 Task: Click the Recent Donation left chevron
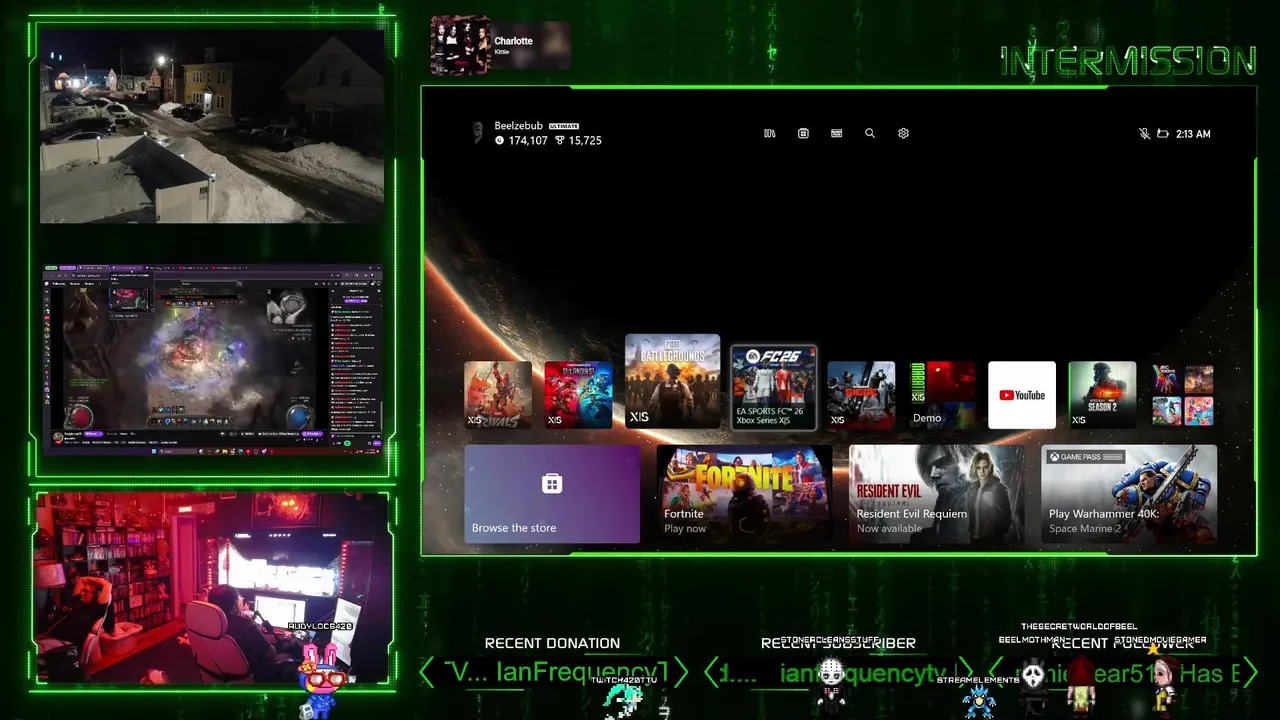[427, 673]
